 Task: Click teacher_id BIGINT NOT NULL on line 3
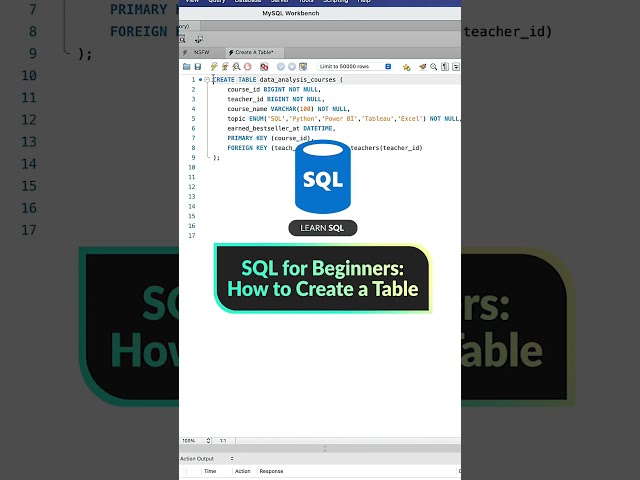pos(276,99)
